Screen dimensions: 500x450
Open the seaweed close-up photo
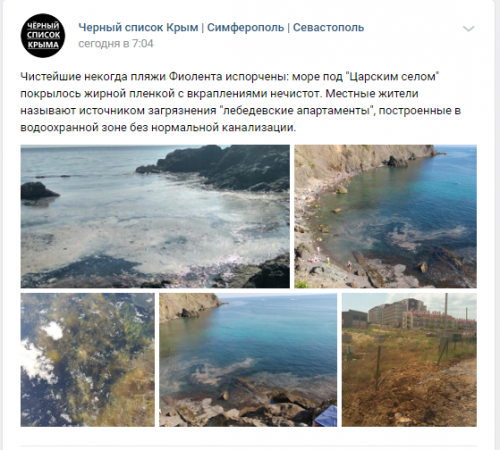coord(88,360)
